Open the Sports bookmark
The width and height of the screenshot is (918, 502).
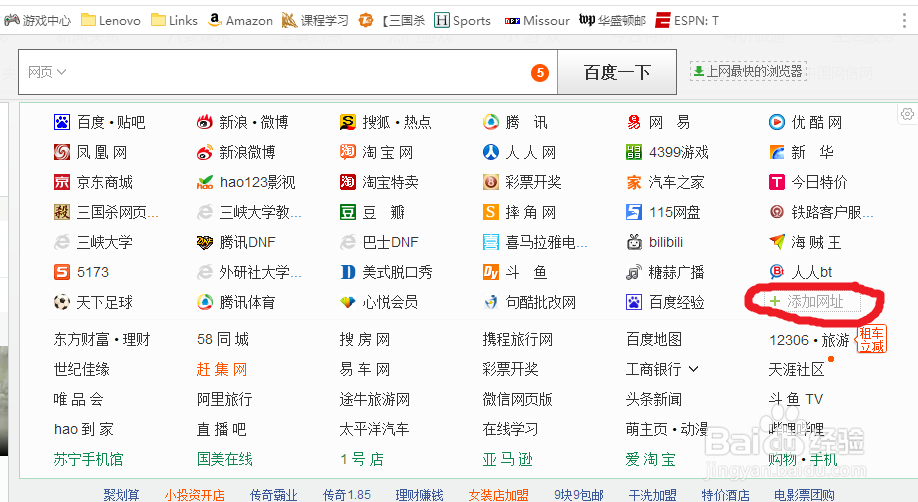click(463, 21)
